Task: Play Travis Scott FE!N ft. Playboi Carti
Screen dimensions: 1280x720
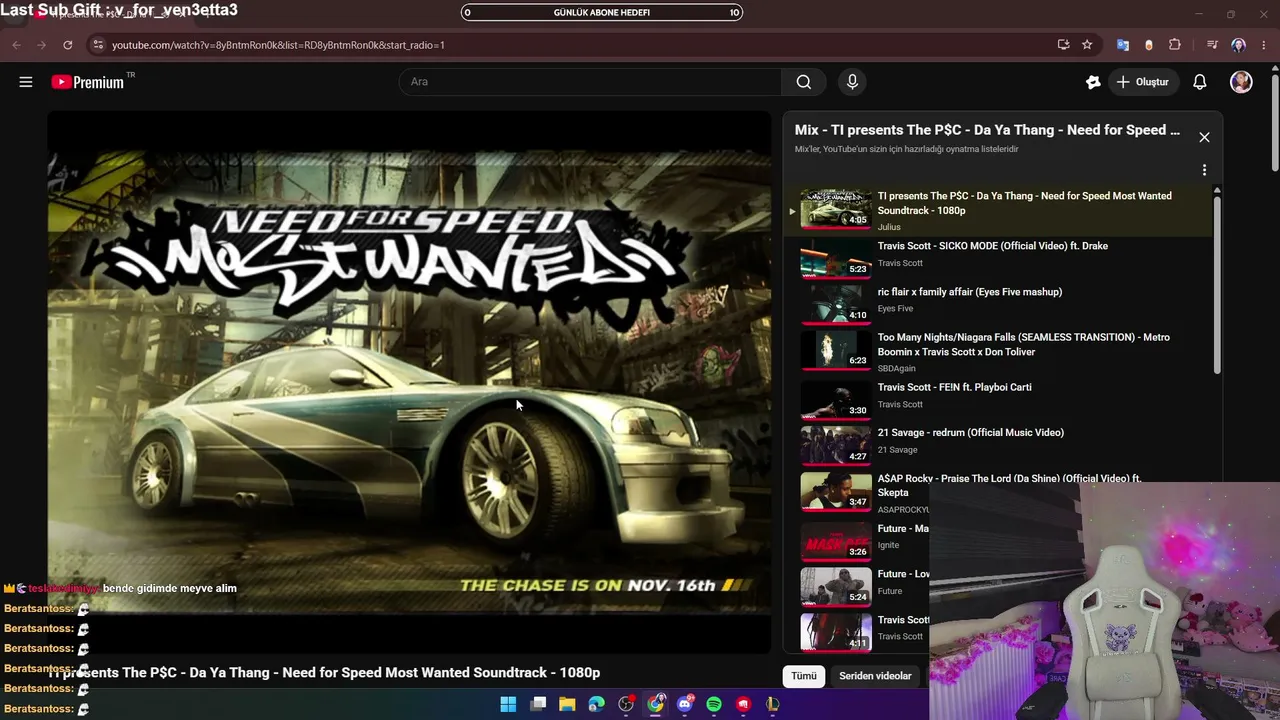Action: point(1000,398)
